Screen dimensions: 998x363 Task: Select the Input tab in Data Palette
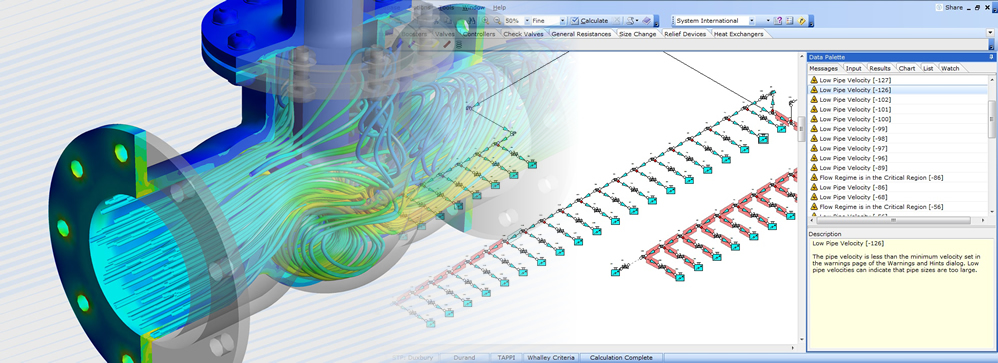854,68
